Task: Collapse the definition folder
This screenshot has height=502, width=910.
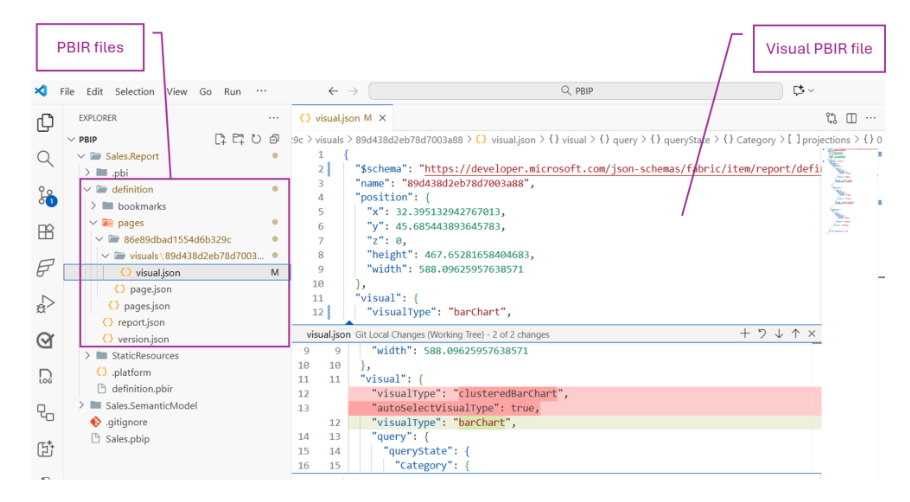Action: [x=88, y=189]
